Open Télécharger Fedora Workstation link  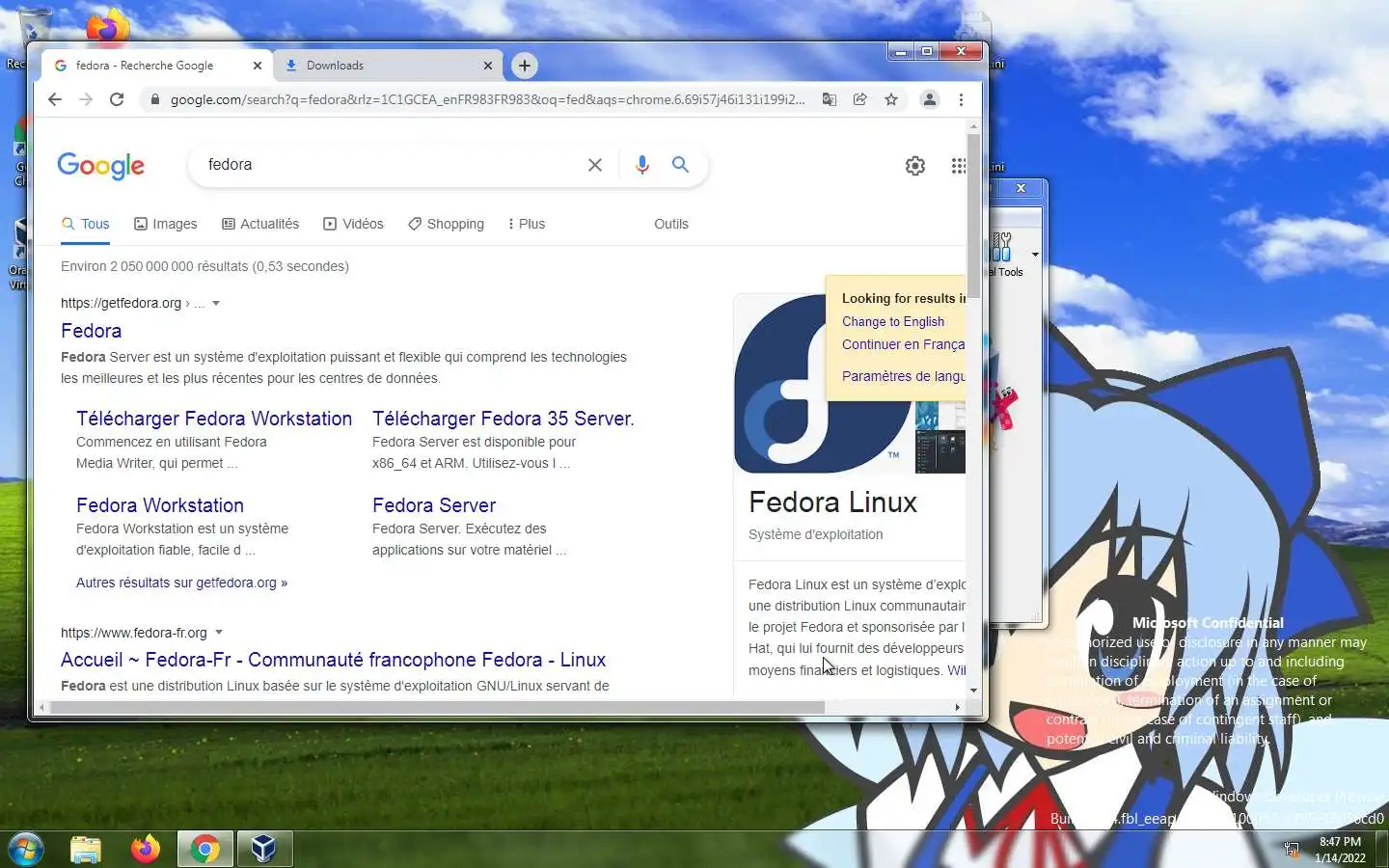[x=214, y=419]
